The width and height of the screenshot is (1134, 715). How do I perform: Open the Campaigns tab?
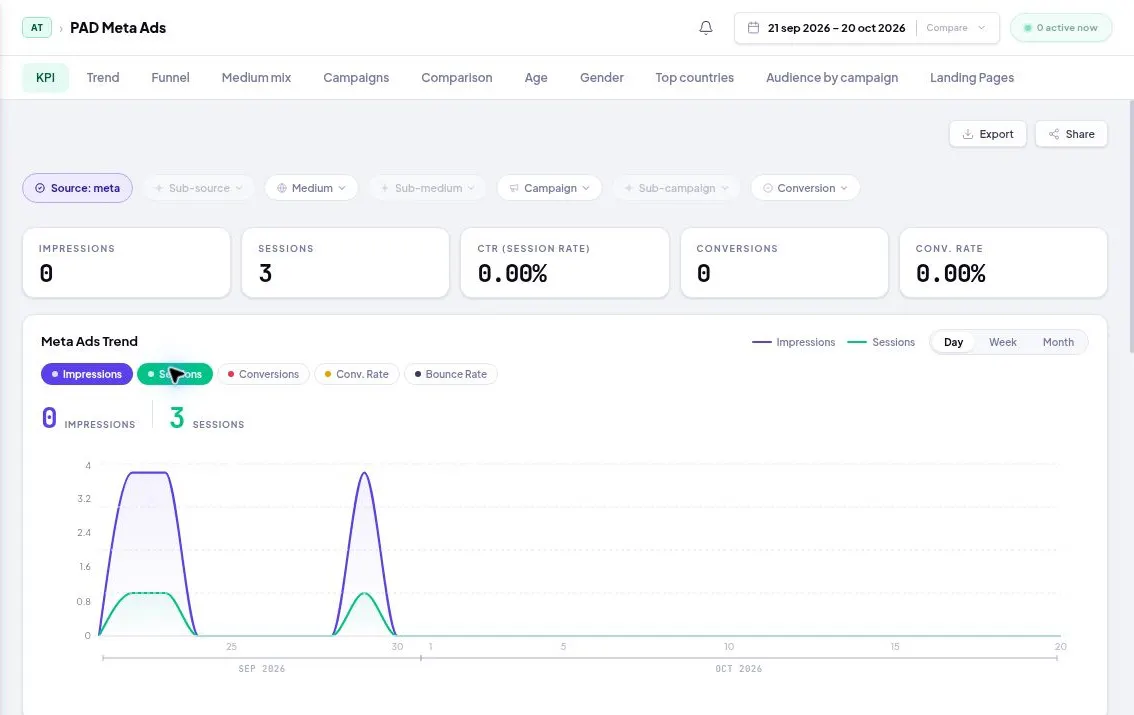356,77
